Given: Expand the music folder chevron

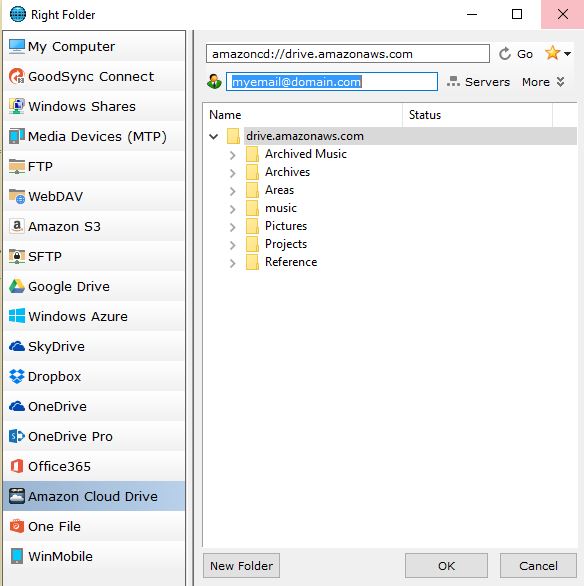Looking at the screenshot, I should (232, 209).
